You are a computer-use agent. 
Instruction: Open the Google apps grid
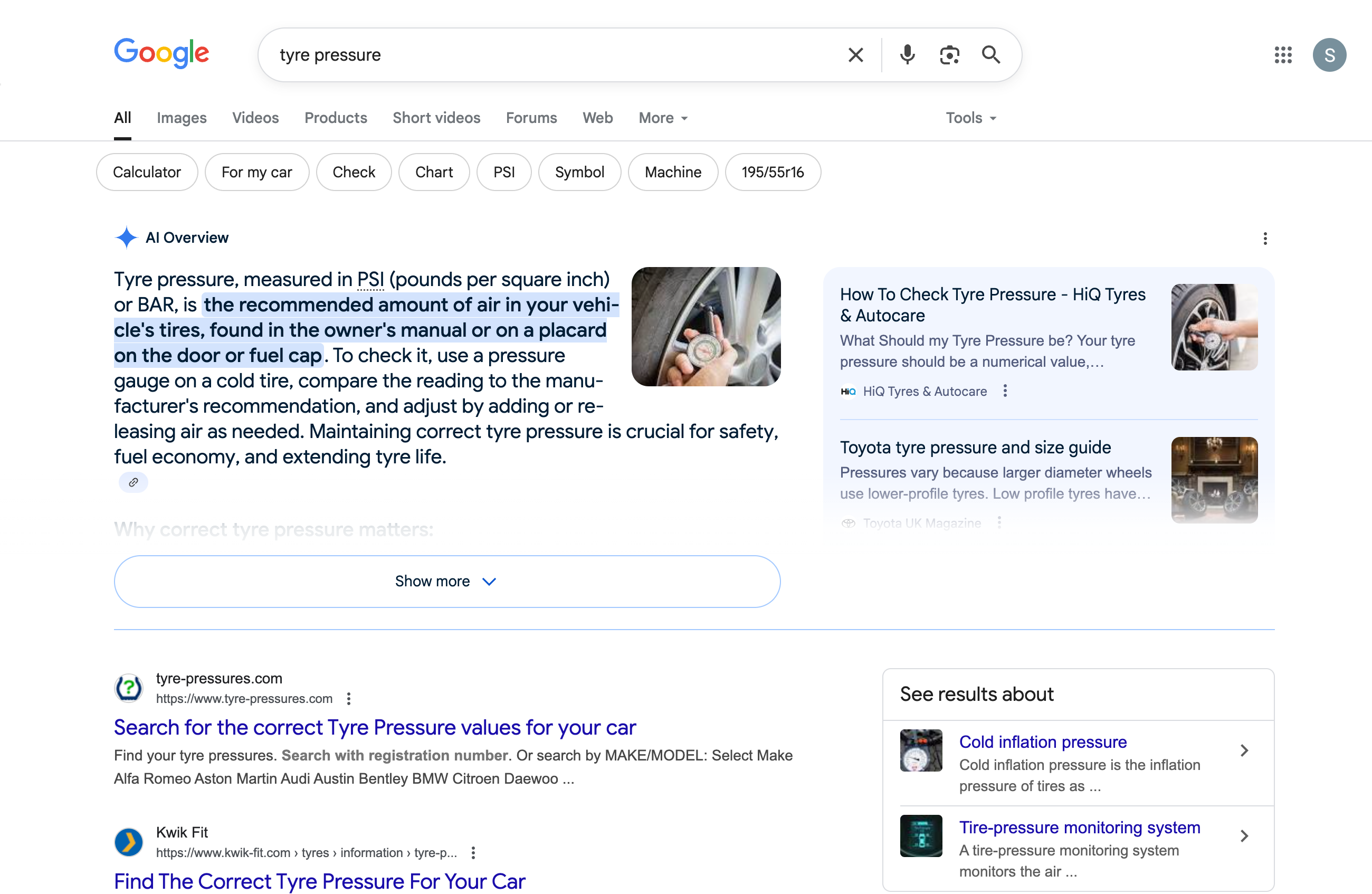point(1283,55)
